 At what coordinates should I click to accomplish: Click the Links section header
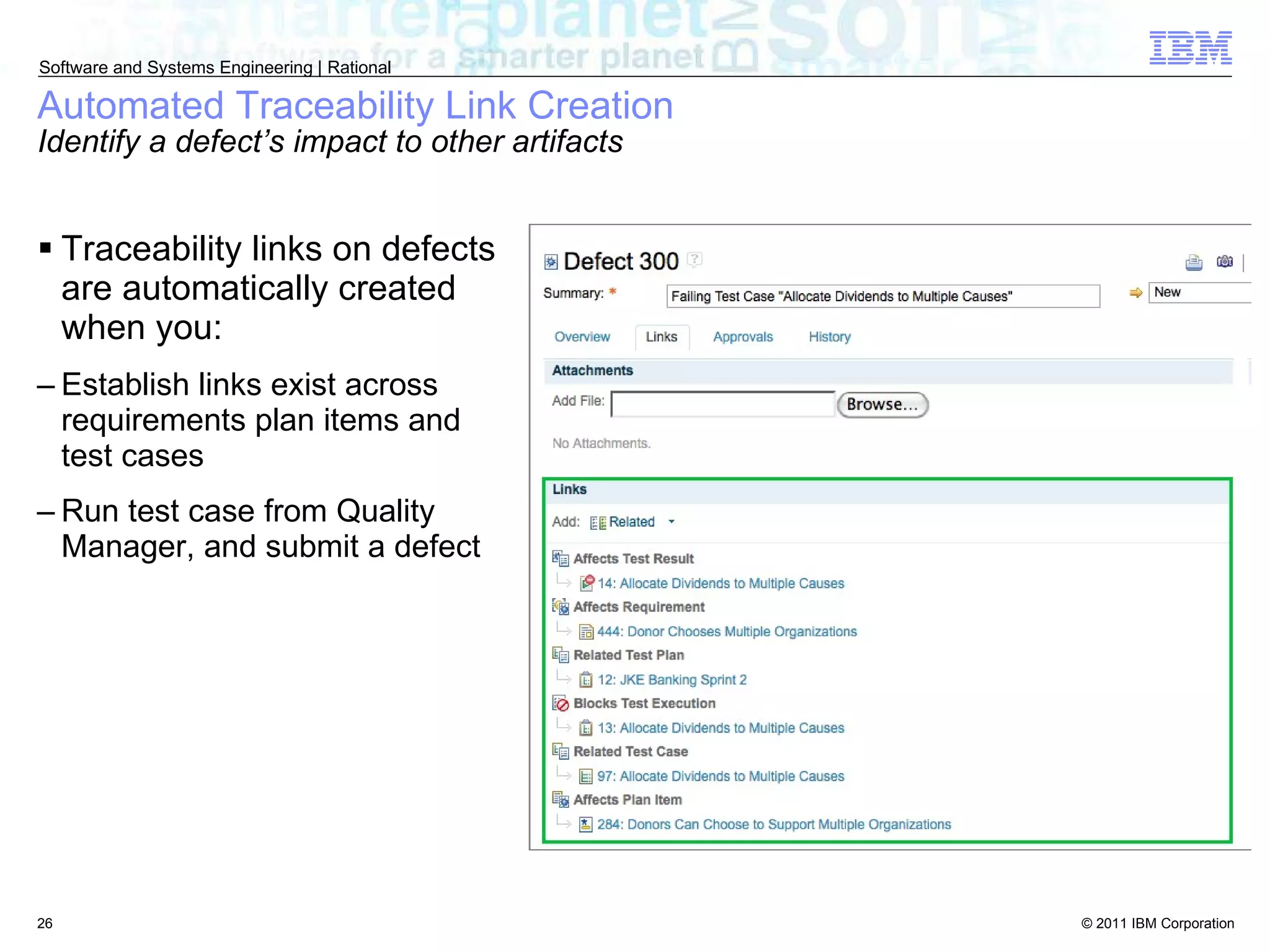[x=887, y=490]
